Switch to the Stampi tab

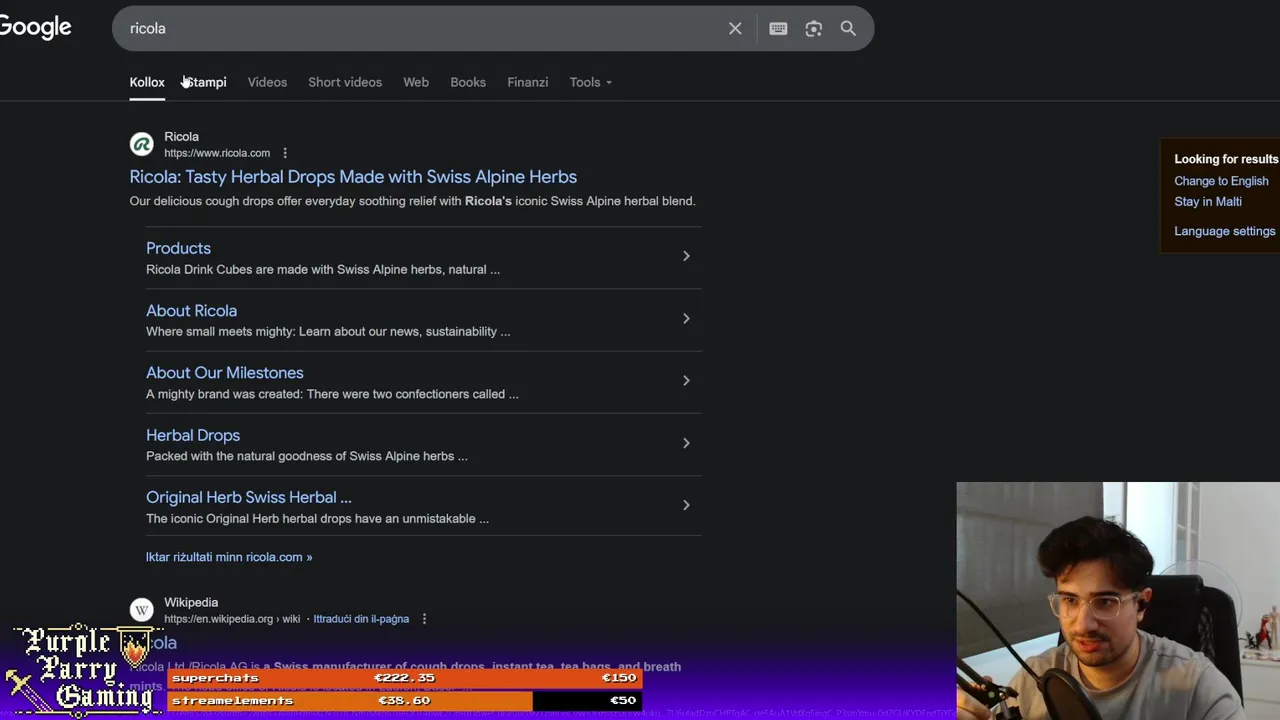tap(205, 82)
